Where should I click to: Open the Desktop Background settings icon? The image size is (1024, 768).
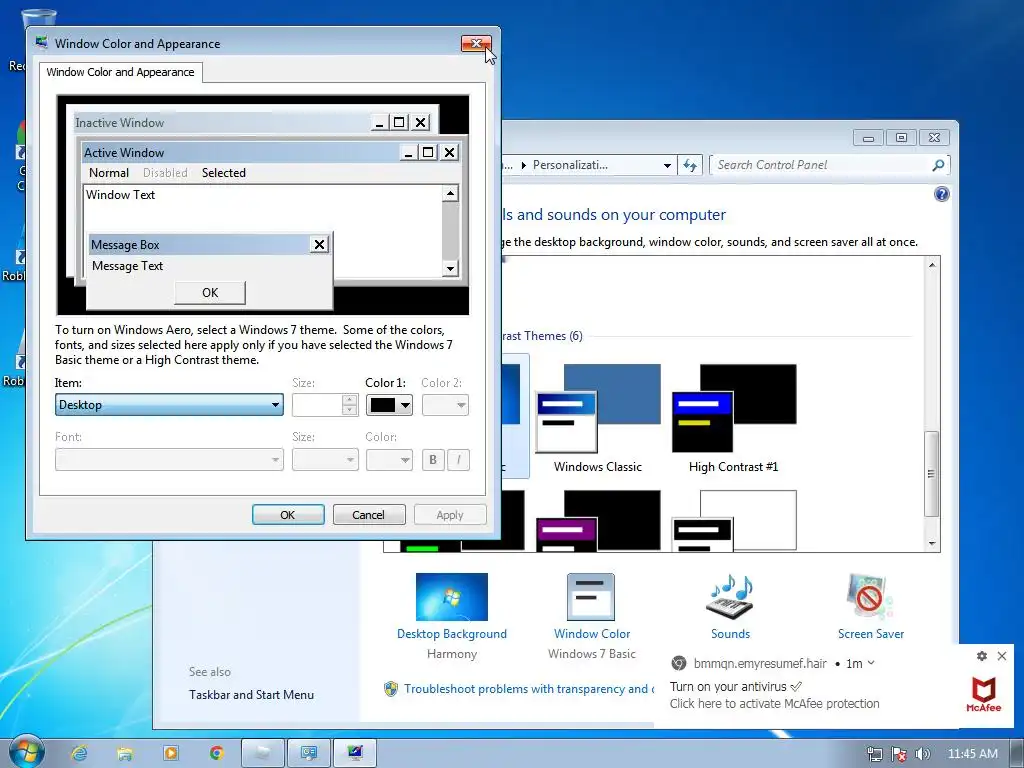451,597
